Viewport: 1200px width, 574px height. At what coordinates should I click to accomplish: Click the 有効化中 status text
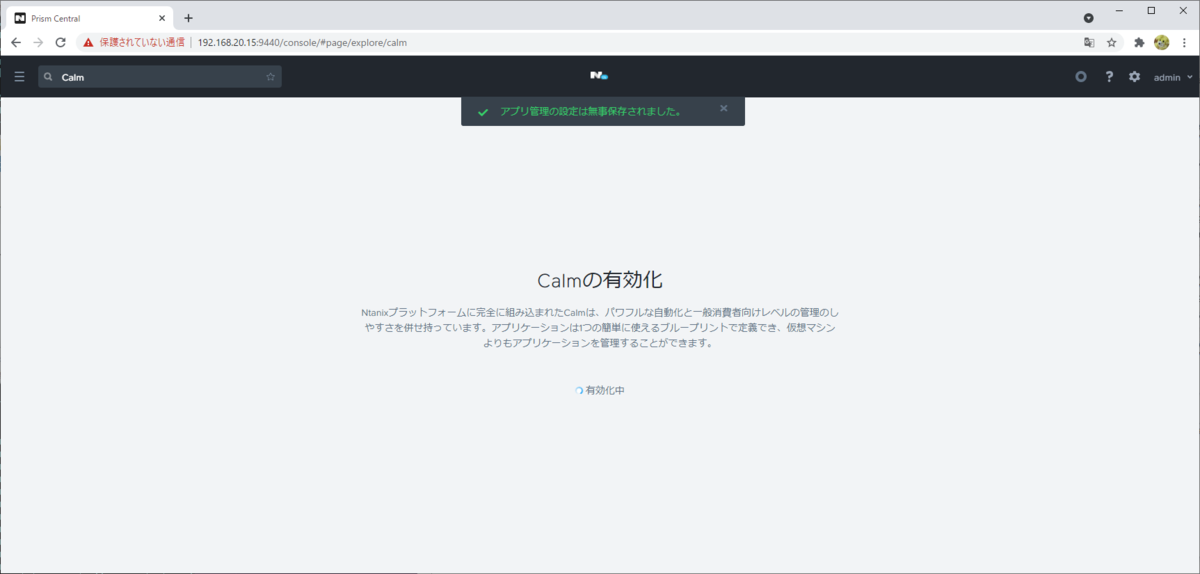(605, 390)
